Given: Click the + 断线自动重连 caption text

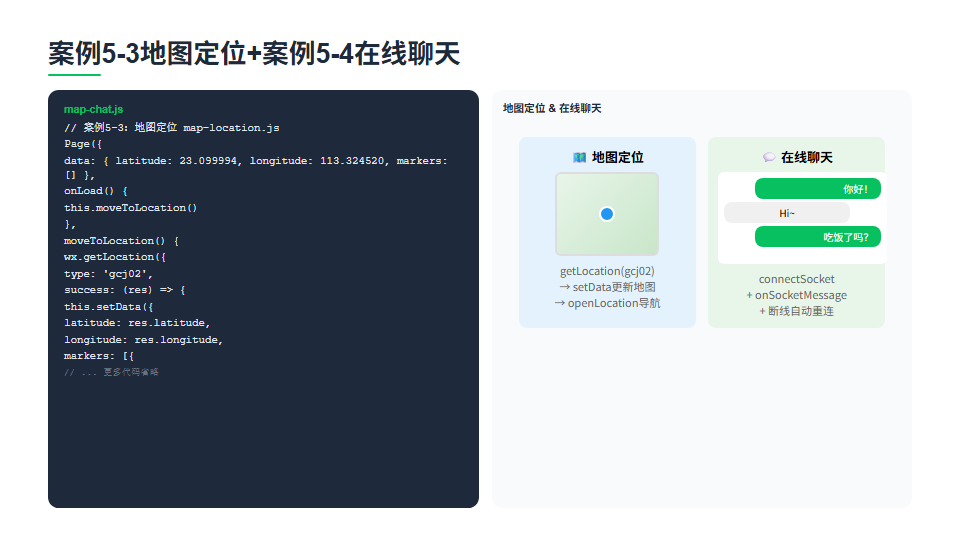Looking at the screenshot, I should click(x=797, y=311).
